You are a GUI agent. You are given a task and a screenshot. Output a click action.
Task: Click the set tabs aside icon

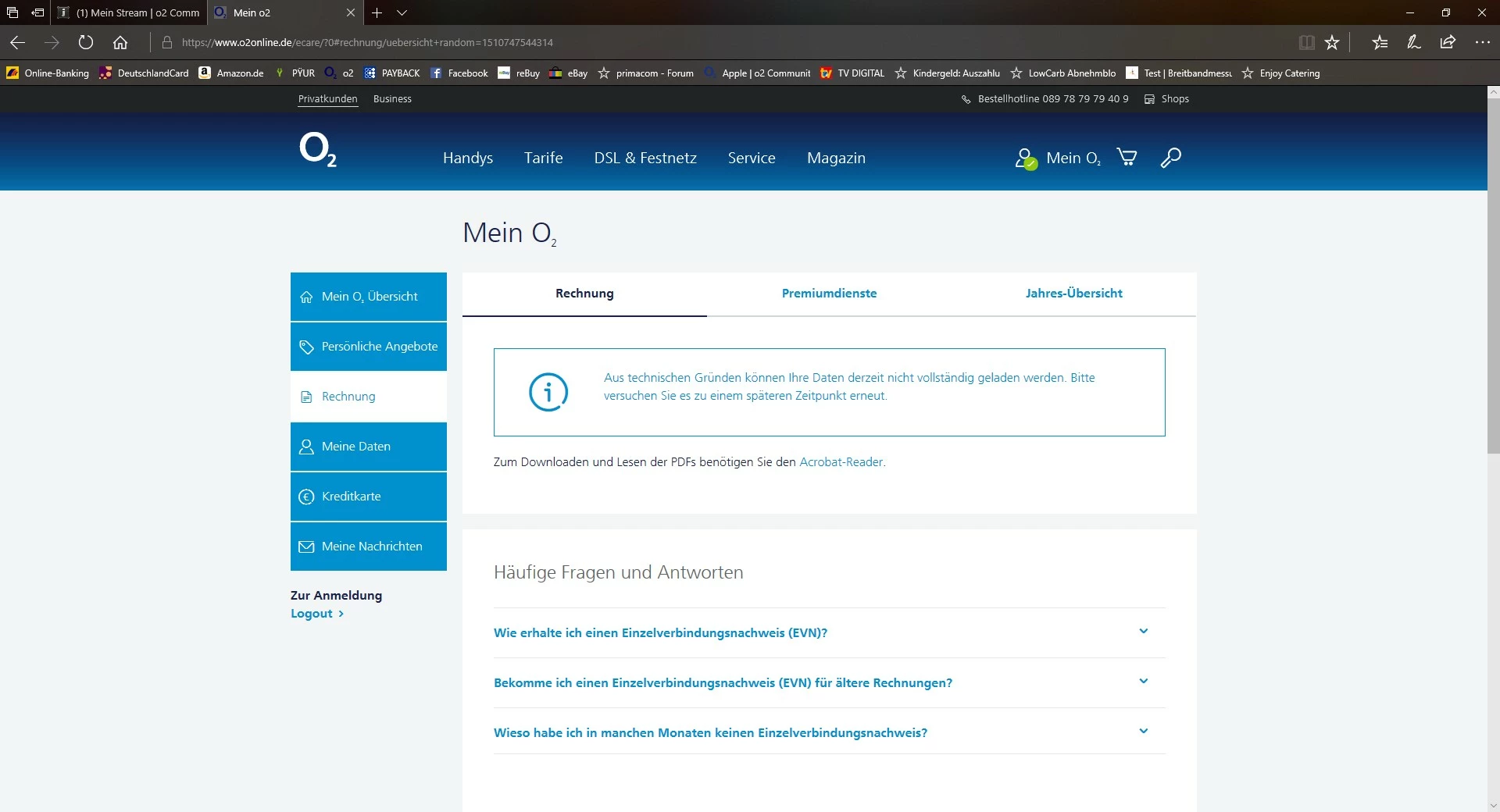coord(37,12)
